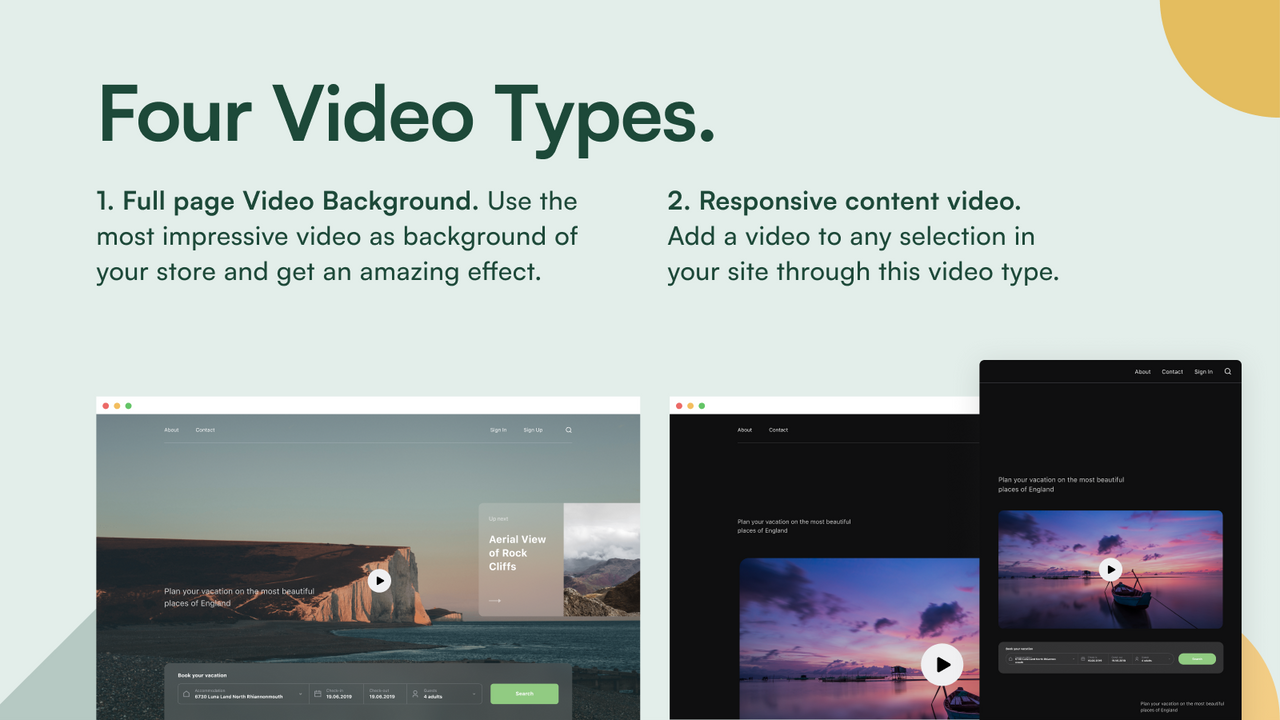Click yellow minimize dot of left browser mockup

click(117, 406)
